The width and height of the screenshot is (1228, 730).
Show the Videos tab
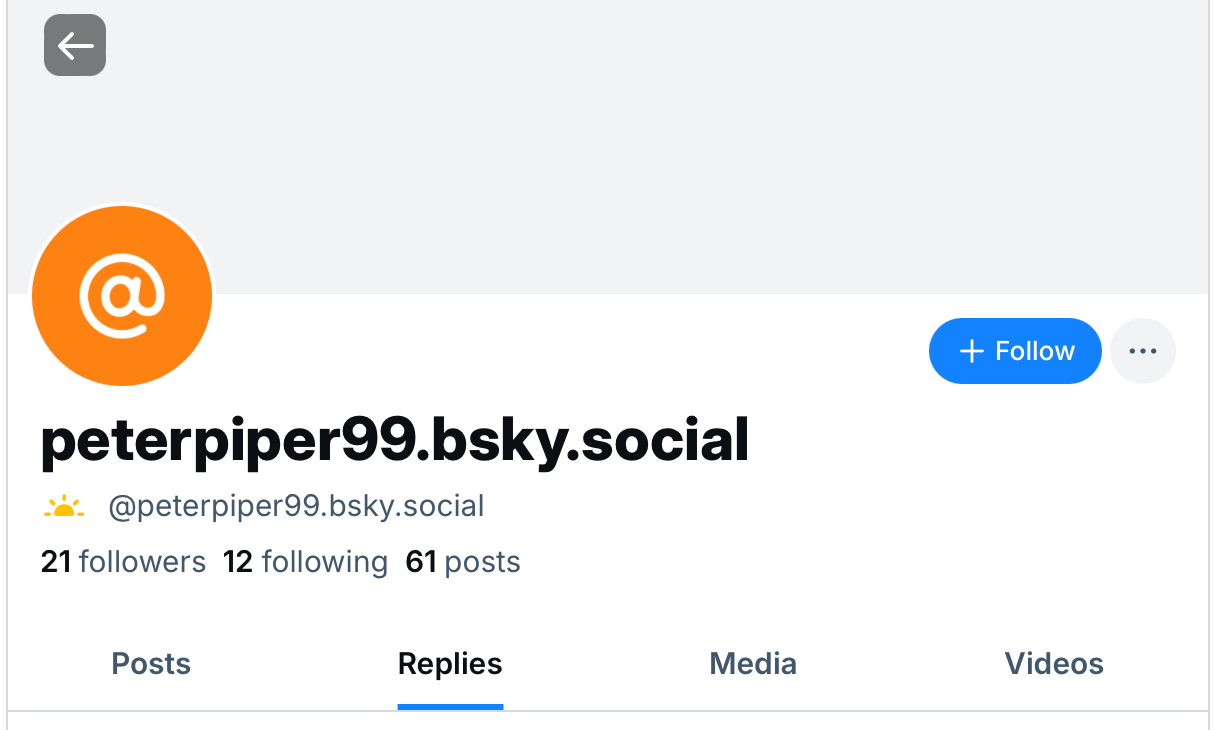(1054, 664)
